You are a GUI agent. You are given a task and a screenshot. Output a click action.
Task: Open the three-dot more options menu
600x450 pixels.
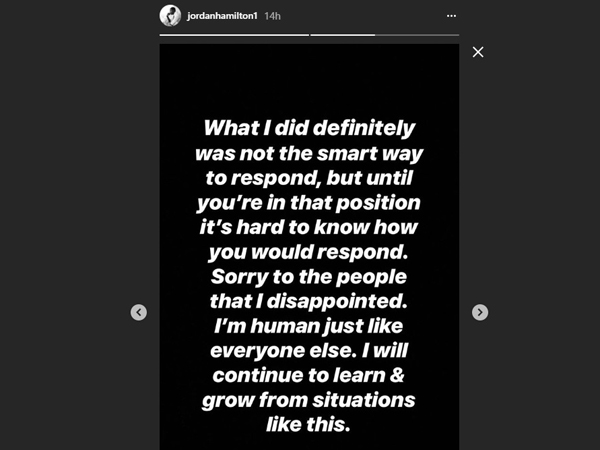point(451,17)
